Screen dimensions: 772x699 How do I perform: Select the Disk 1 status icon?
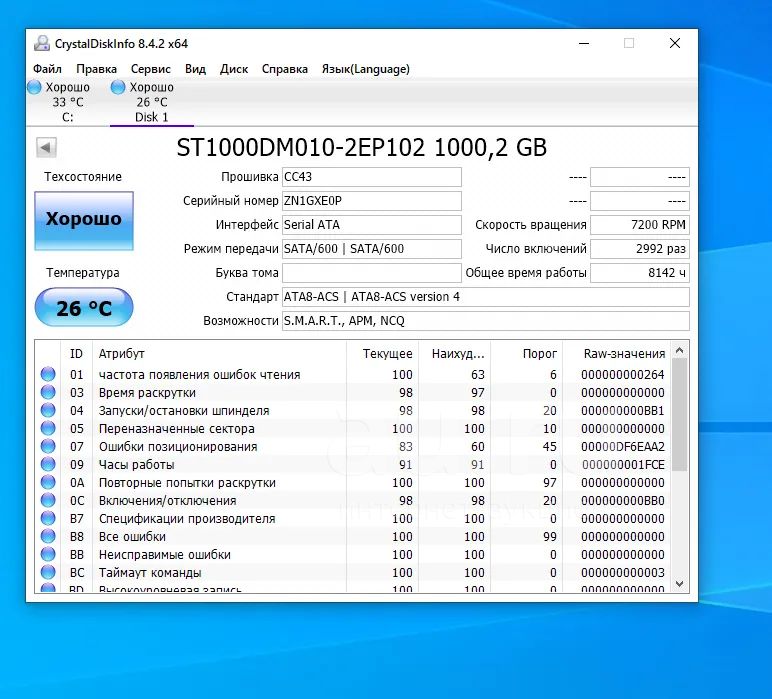118,88
